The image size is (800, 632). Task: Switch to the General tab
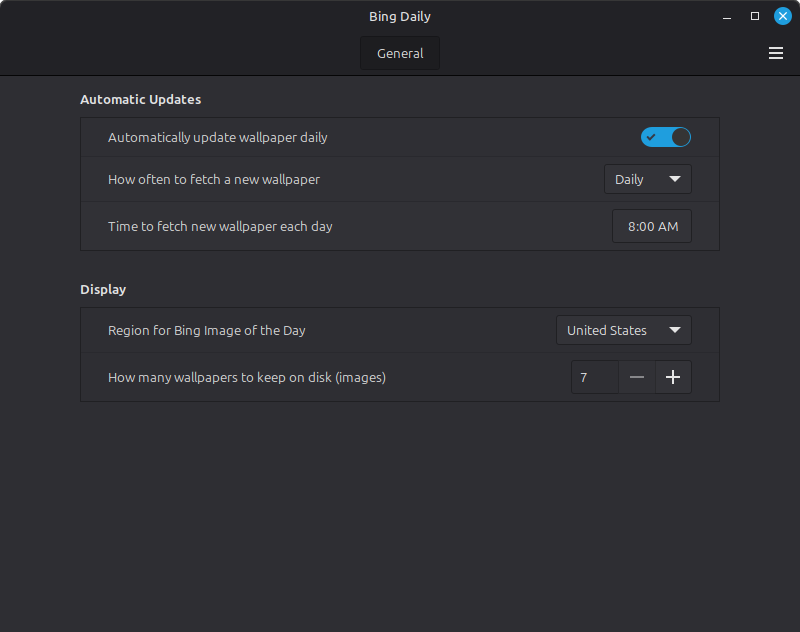(400, 53)
